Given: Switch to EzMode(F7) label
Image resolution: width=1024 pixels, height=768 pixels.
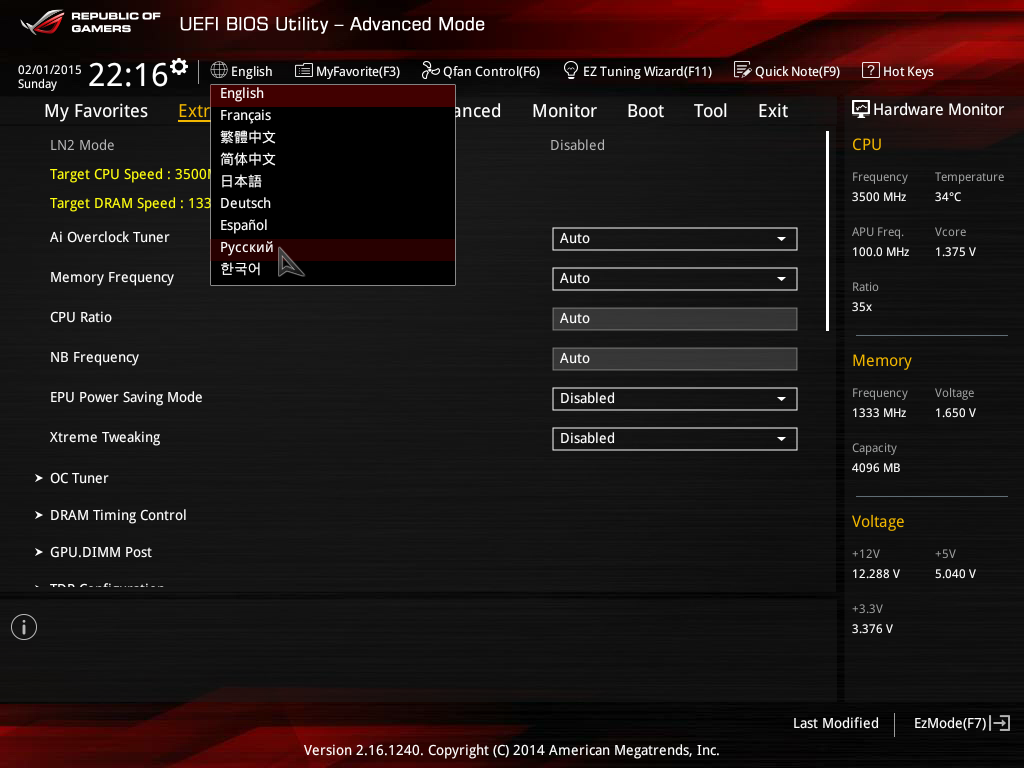Looking at the screenshot, I should coord(950,723).
